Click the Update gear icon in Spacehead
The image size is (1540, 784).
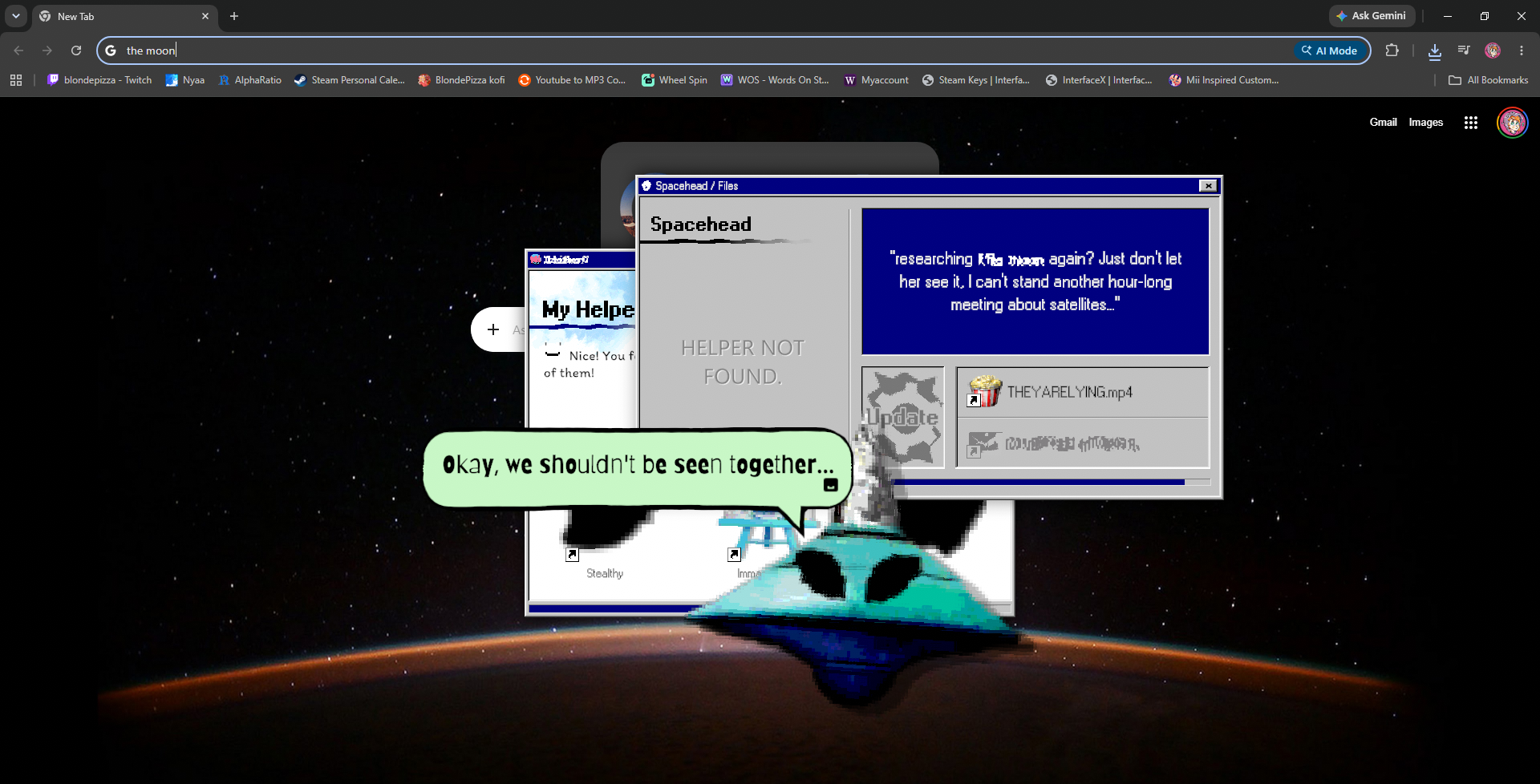tap(903, 417)
